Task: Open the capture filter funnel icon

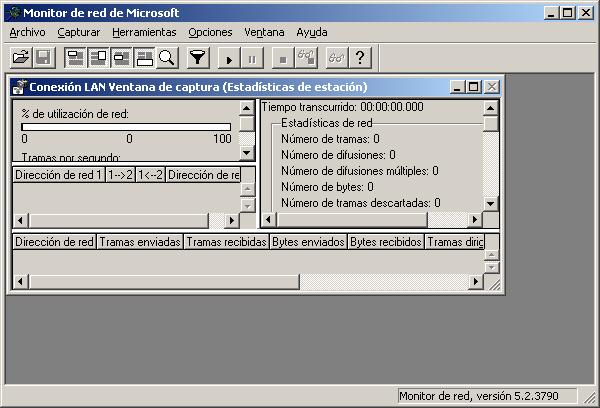Action: tap(198, 58)
